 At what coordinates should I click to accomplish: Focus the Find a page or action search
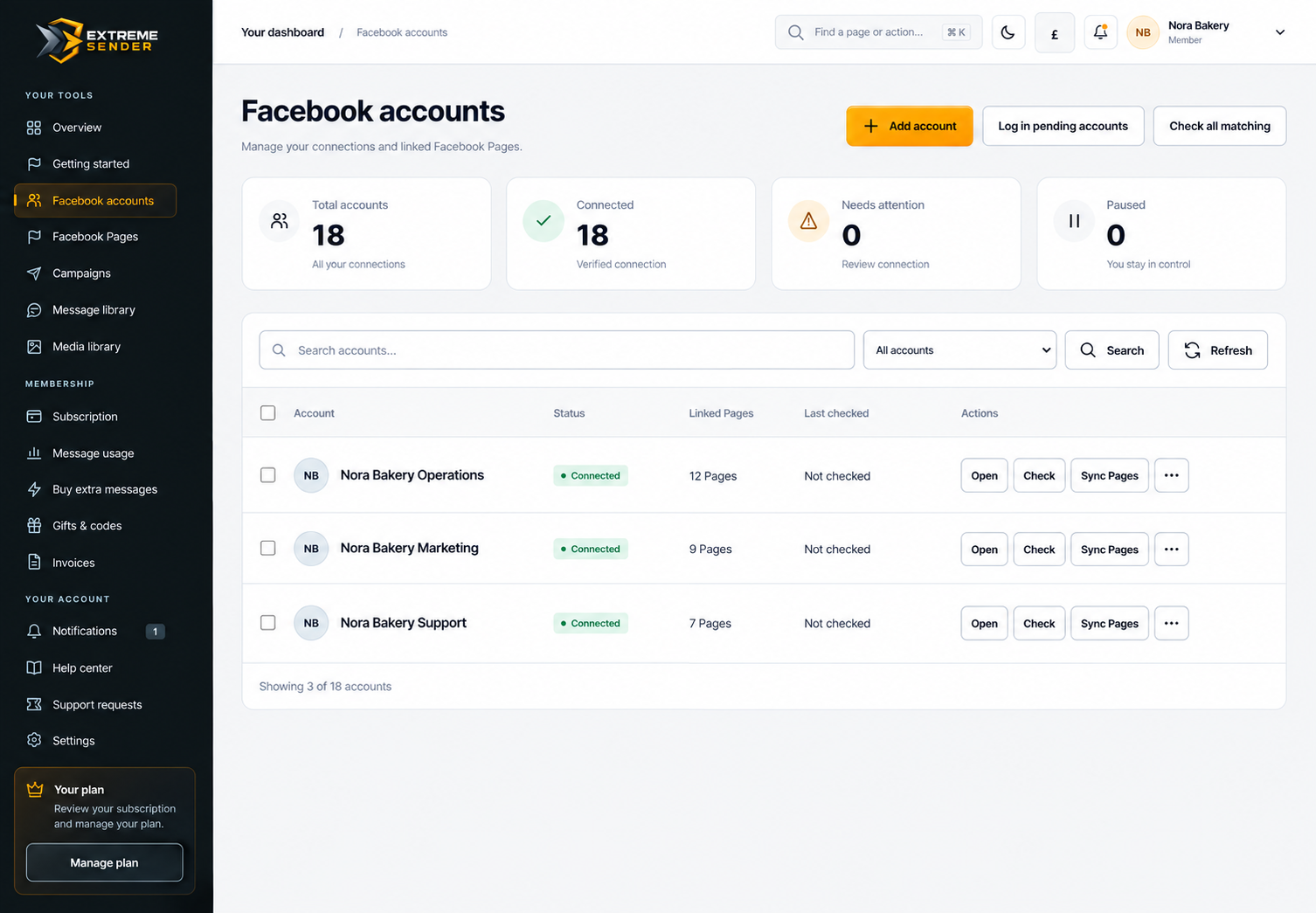tap(878, 32)
